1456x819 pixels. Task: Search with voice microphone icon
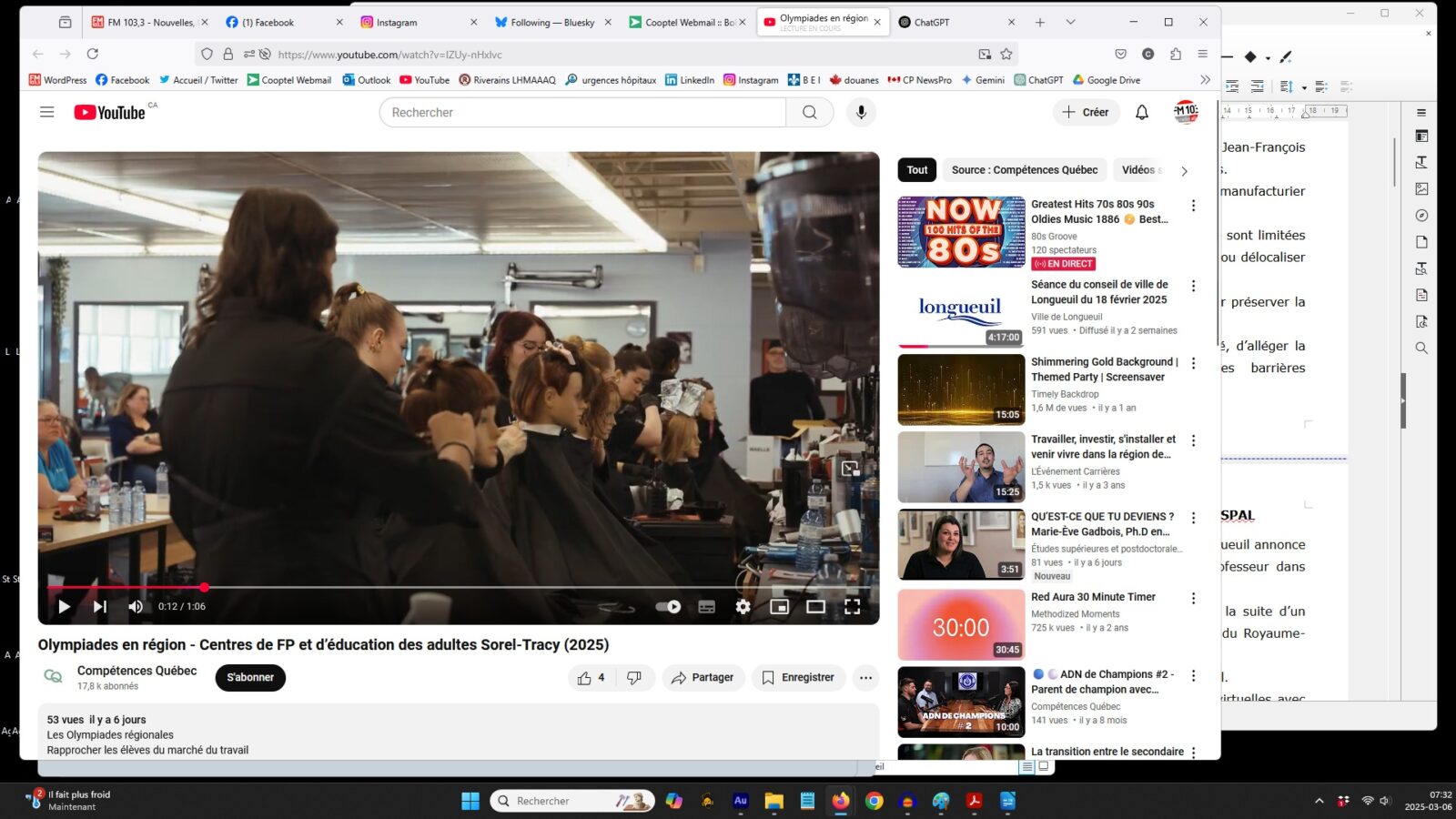[861, 112]
